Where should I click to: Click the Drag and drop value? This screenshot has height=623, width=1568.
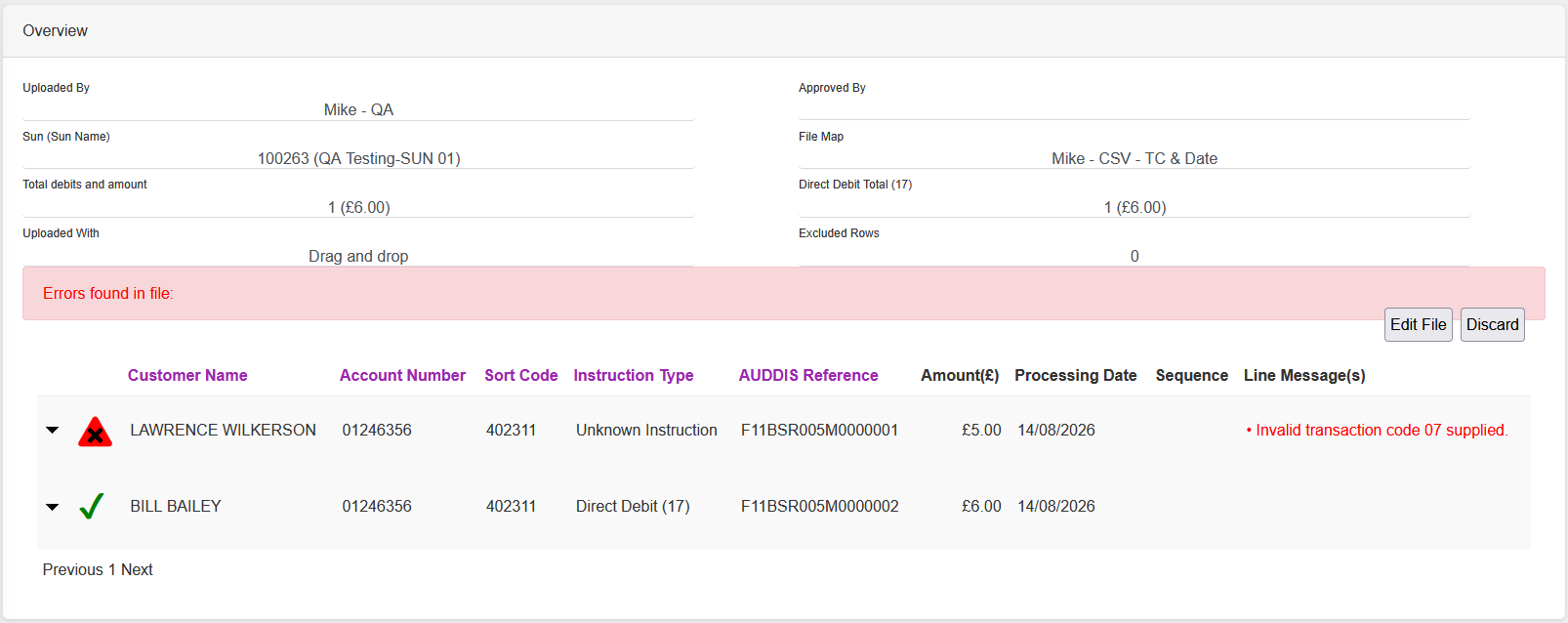click(x=358, y=256)
